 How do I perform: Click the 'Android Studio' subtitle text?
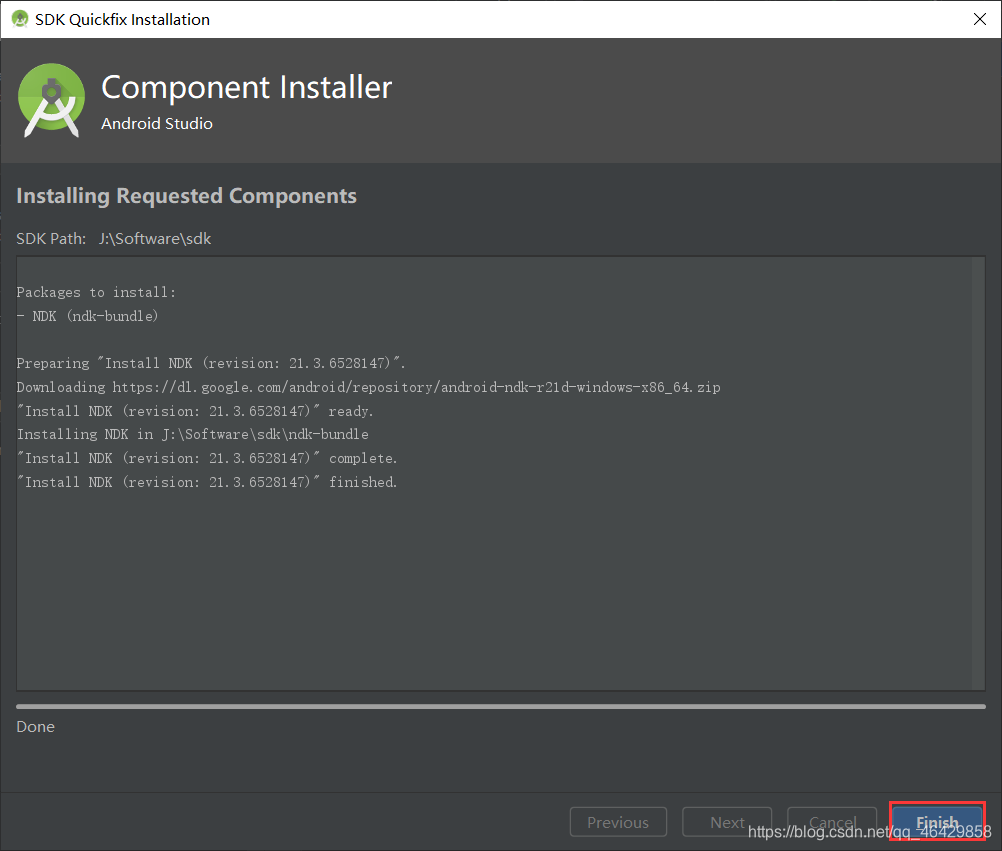(157, 123)
